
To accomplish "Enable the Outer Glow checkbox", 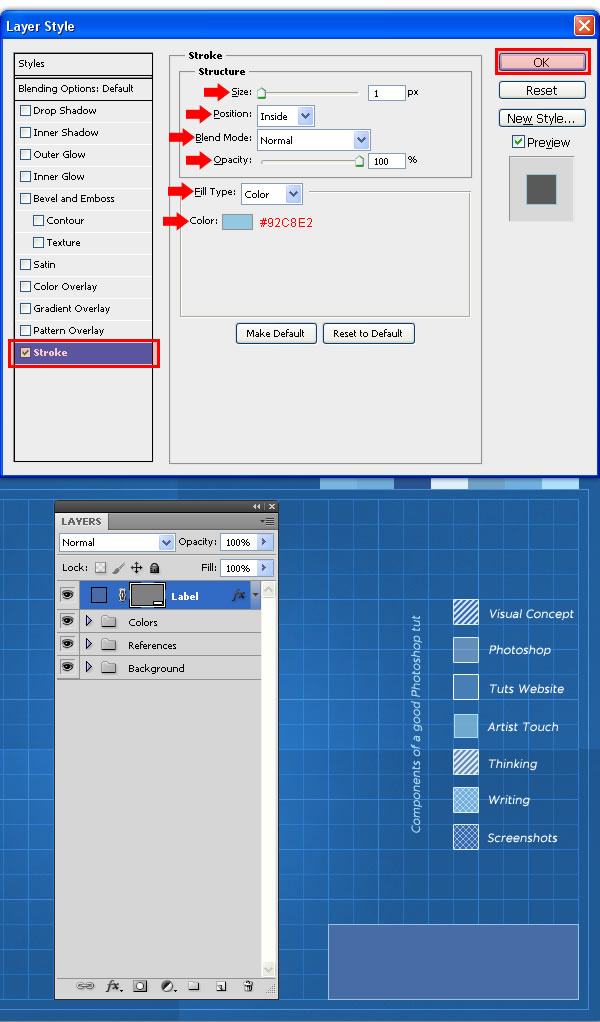I will coord(25,154).
